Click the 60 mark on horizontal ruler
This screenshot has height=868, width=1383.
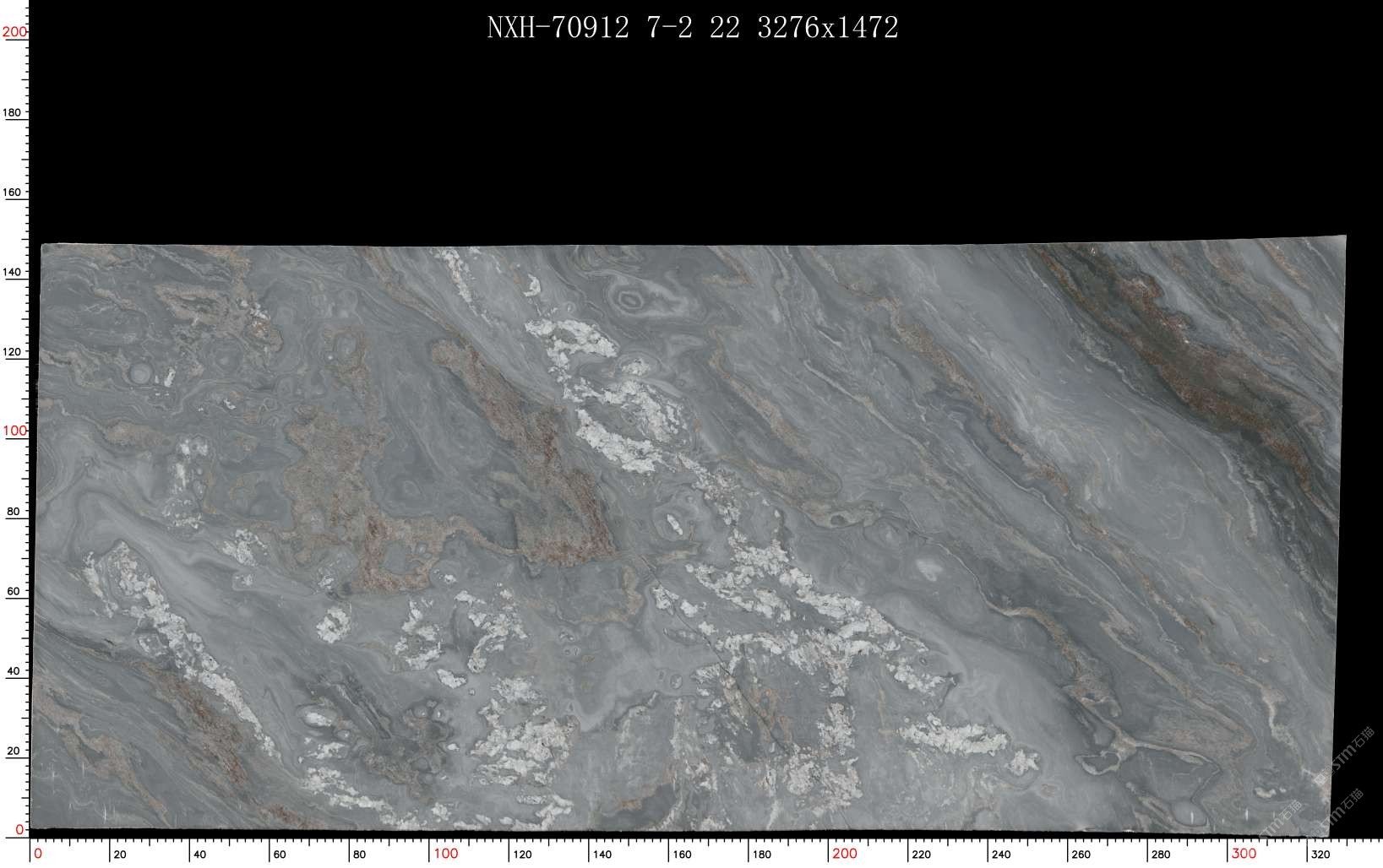(x=280, y=854)
